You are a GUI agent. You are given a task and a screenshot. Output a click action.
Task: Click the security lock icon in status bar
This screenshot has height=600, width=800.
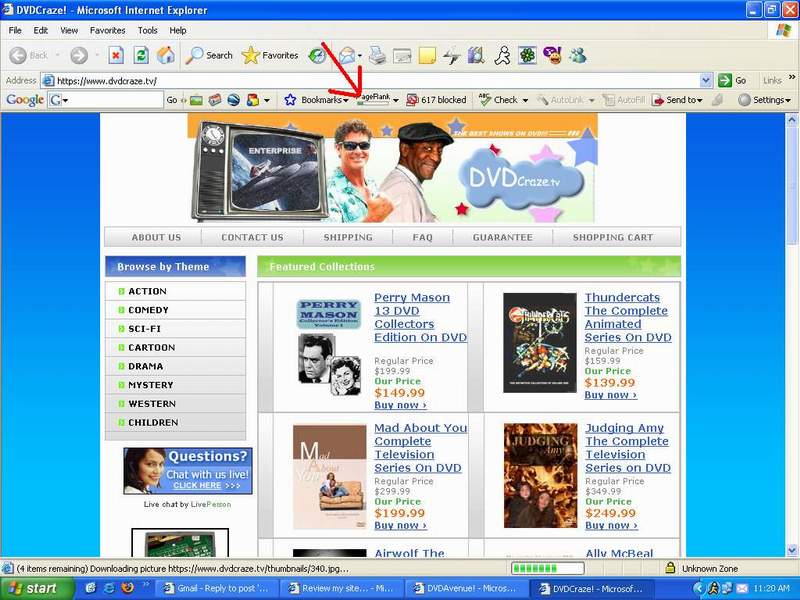pos(670,568)
